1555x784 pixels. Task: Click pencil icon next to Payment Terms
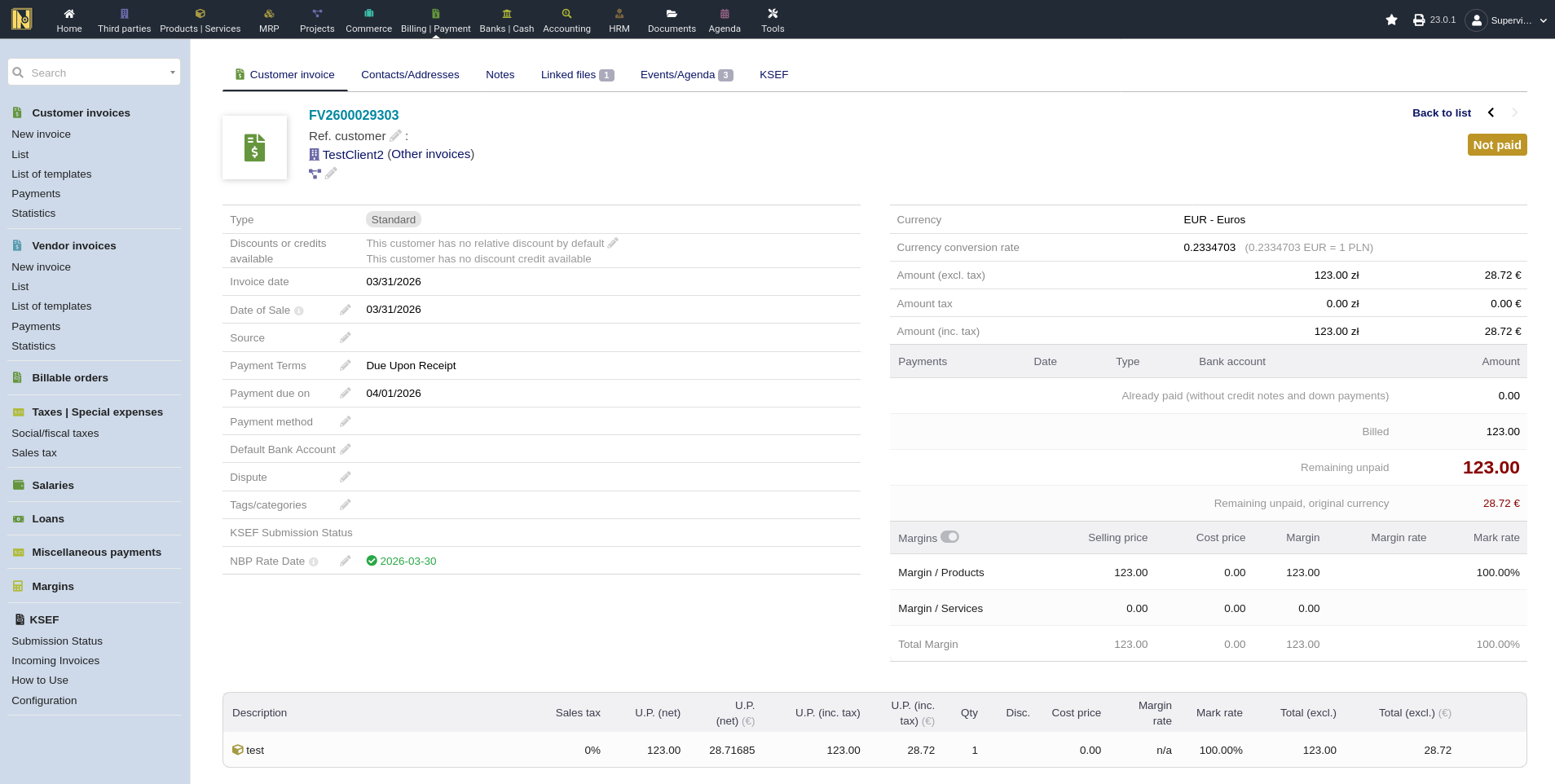point(346,365)
